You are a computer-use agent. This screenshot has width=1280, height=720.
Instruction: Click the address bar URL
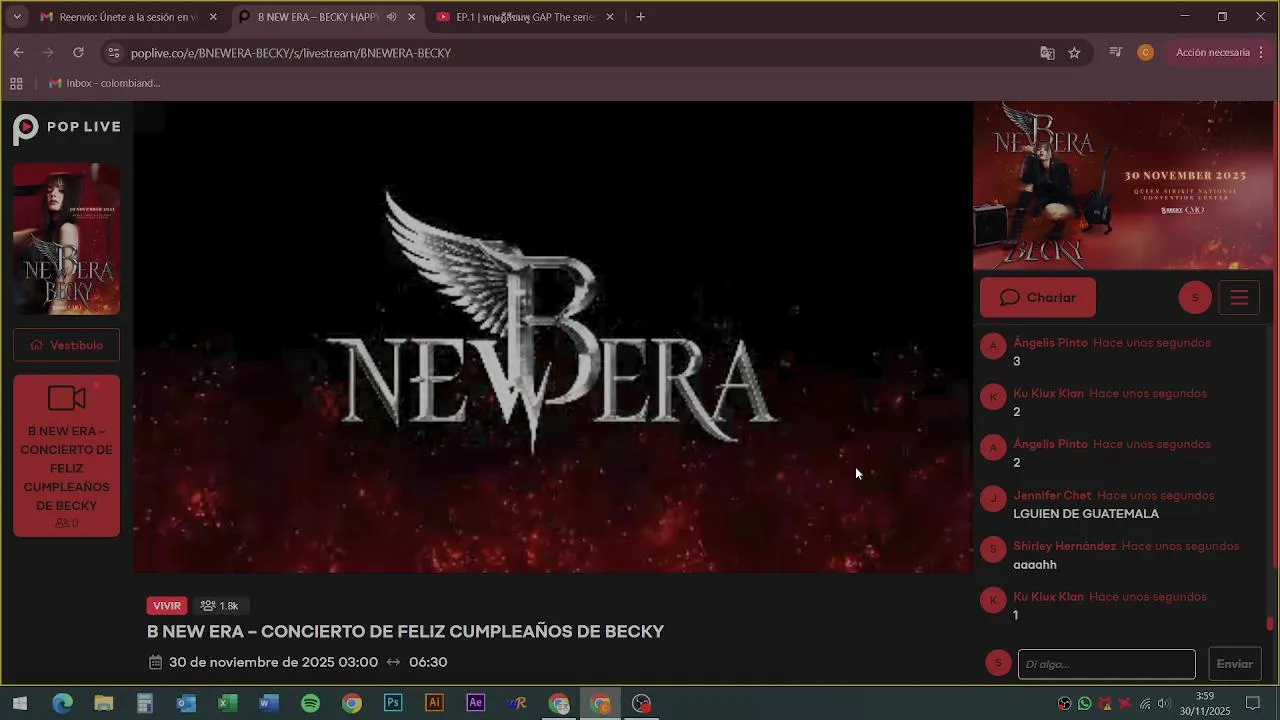[290, 53]
